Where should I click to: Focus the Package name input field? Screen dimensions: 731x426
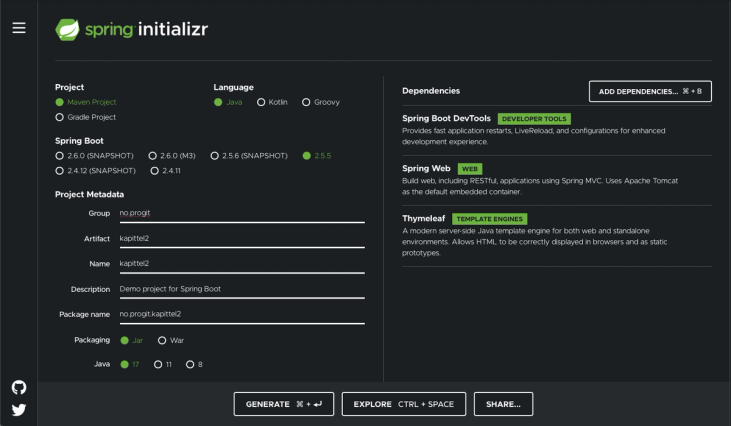click(242, 315)
